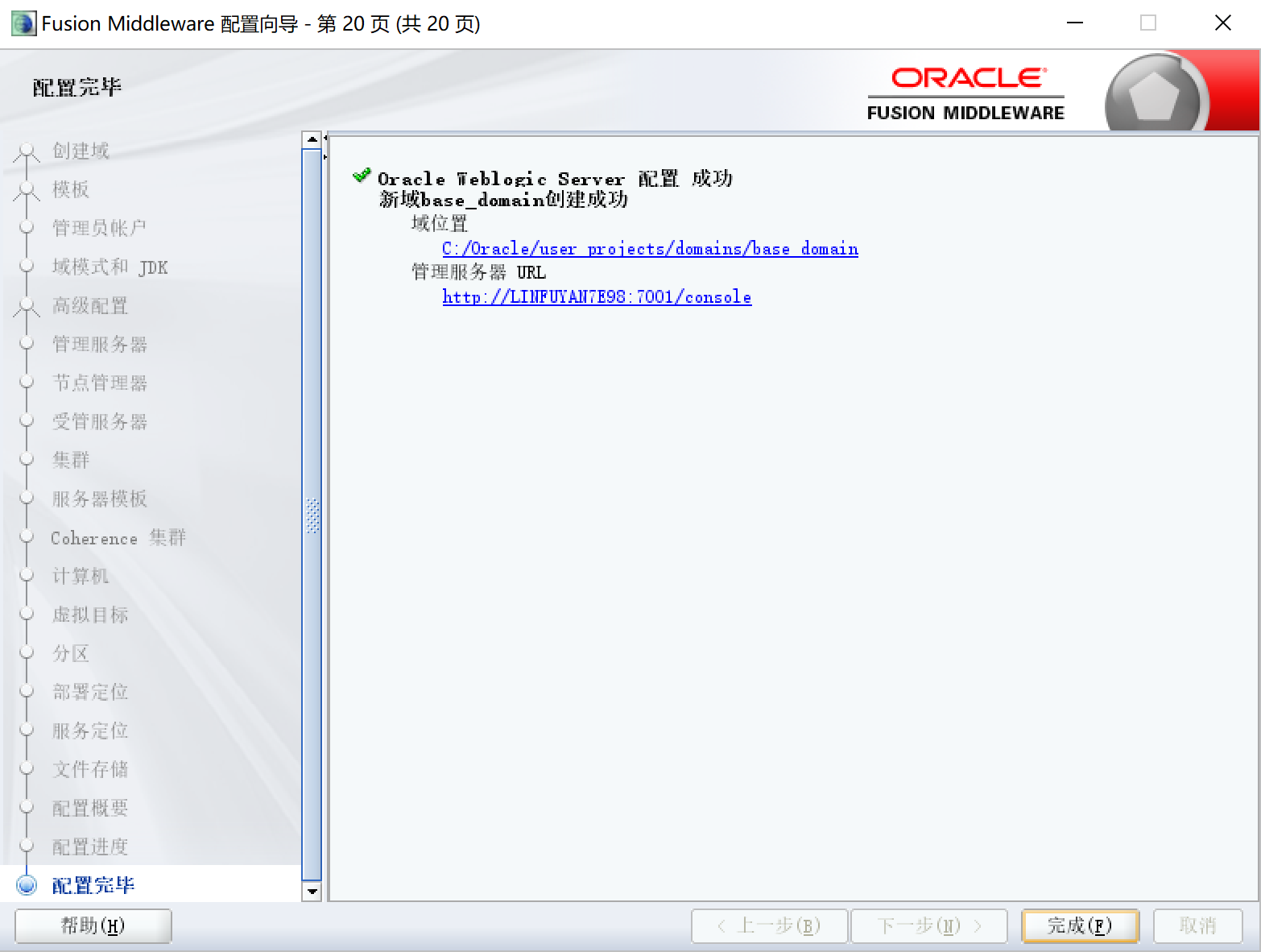Open the admin server console URL link
The height and width of the screenshot is (952, 1261).
(x=596, y=297)
